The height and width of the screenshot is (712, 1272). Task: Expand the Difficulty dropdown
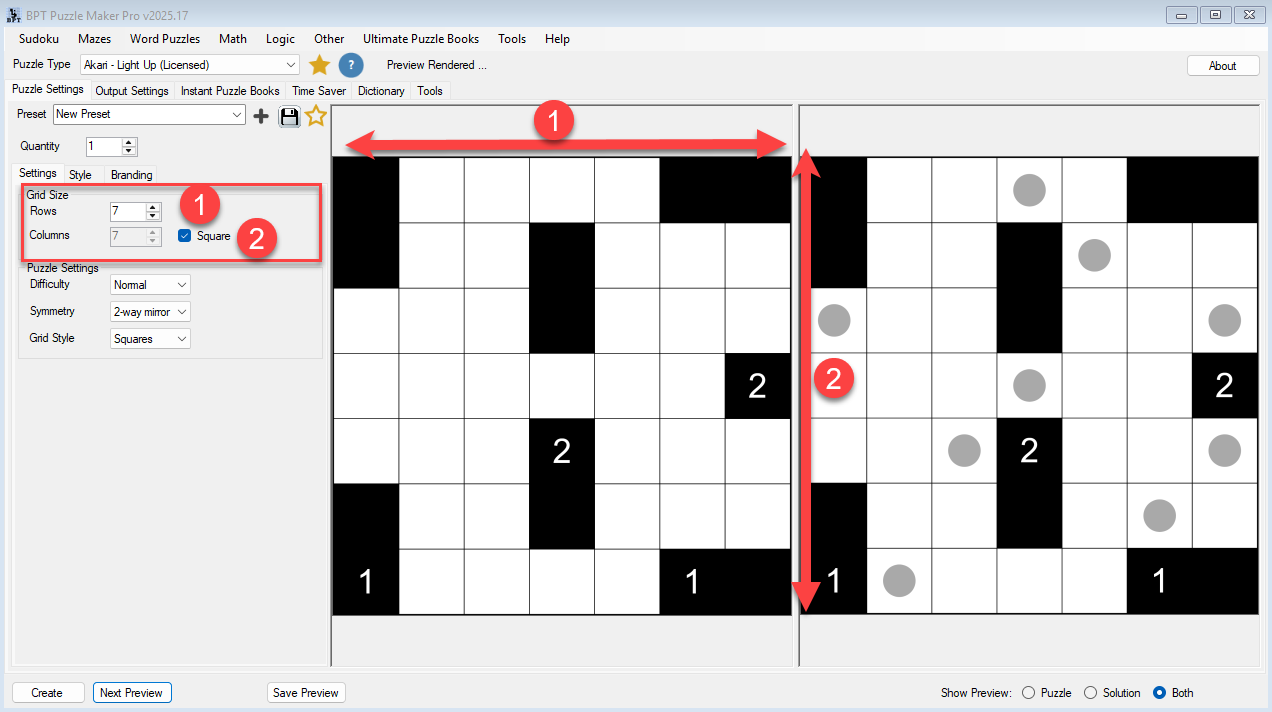(x=150, y=285)
